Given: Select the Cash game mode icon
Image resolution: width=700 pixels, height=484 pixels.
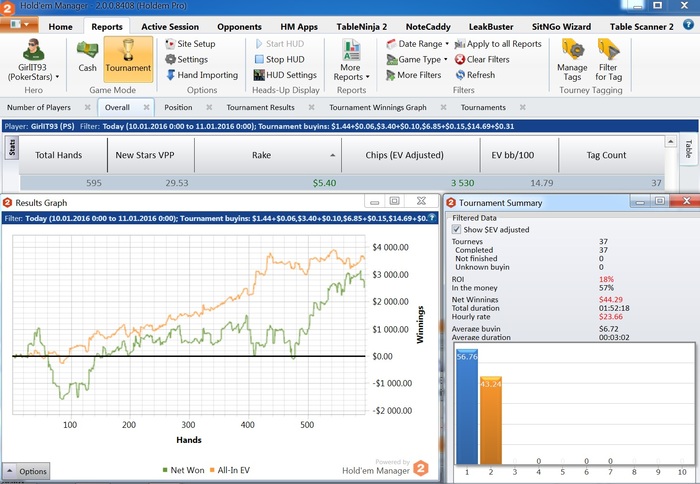Looking at the screenshot, I should pyautogui.click(x=87, y=56).
